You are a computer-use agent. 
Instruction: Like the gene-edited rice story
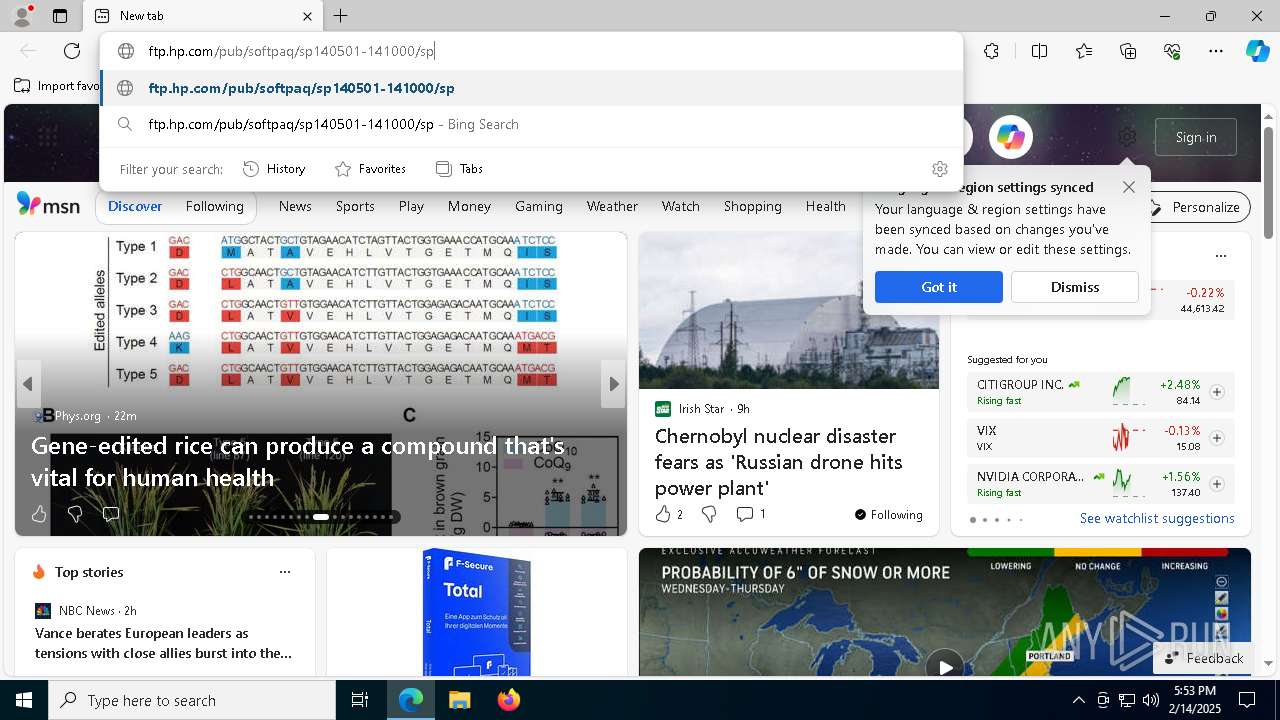39,514
